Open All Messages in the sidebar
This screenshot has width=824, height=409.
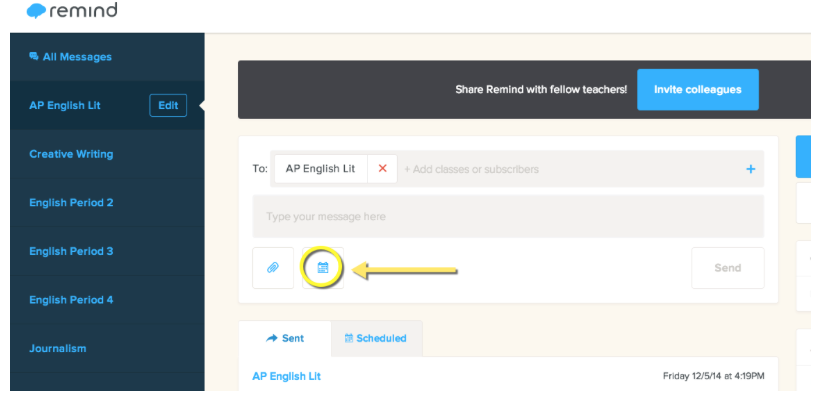pyautogui.click(x=70, y=57)
